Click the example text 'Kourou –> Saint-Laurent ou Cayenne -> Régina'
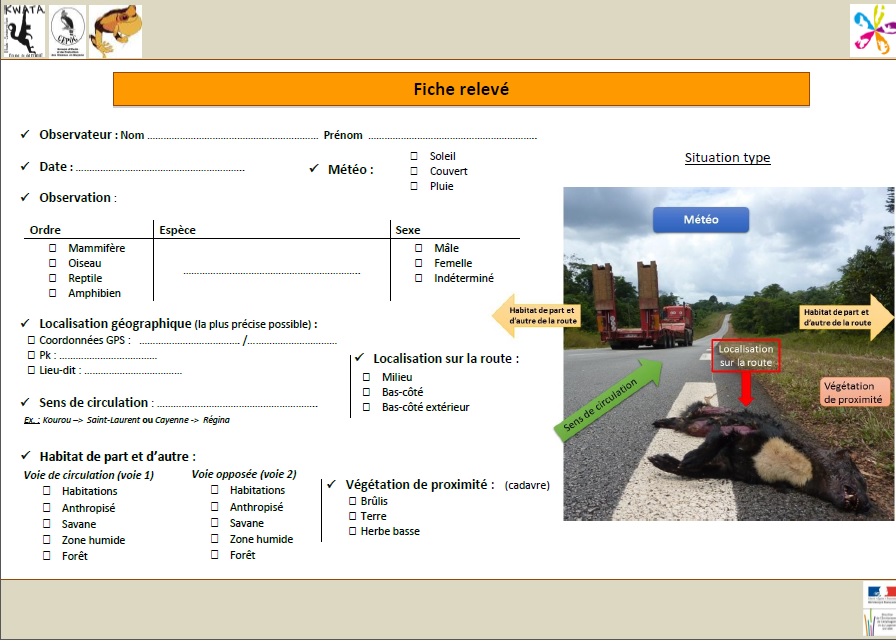The height and width of the screenshot is (644, 896). click(x=136, y=419)
